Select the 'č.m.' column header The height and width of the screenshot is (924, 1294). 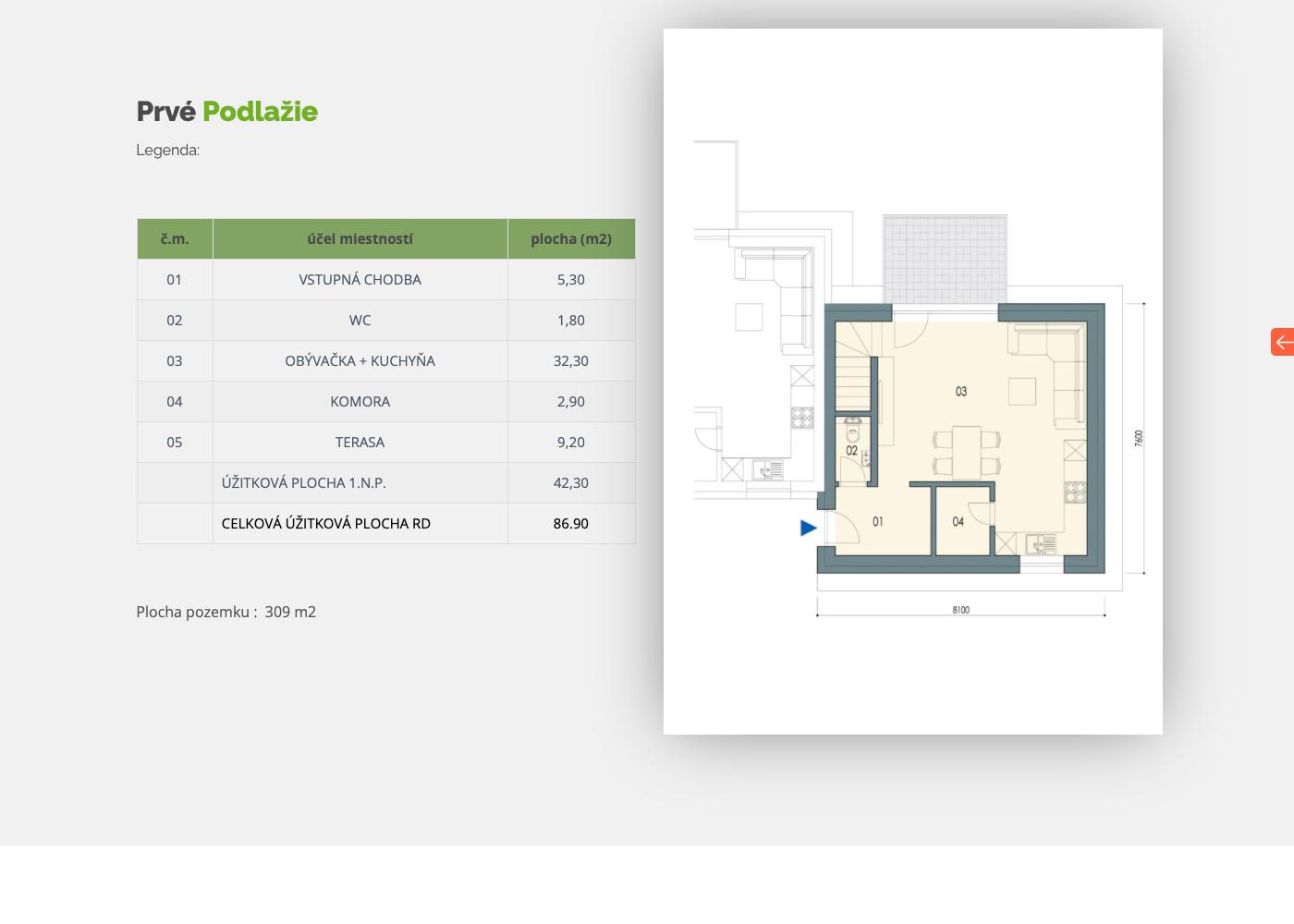[175, 238]
